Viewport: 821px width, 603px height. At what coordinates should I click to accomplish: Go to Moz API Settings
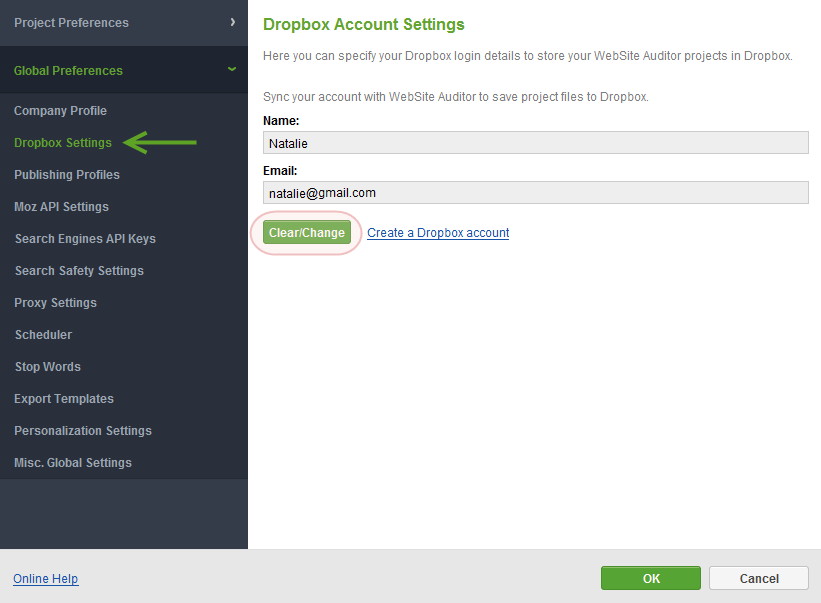(x=61, y=207)
